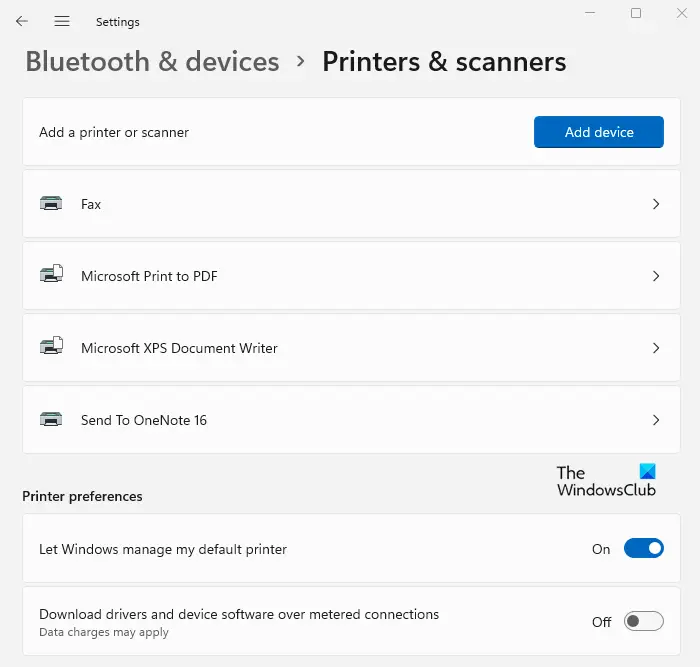
Task: Enable driver downloads over metered connections
Action: [x=643, y=622]
